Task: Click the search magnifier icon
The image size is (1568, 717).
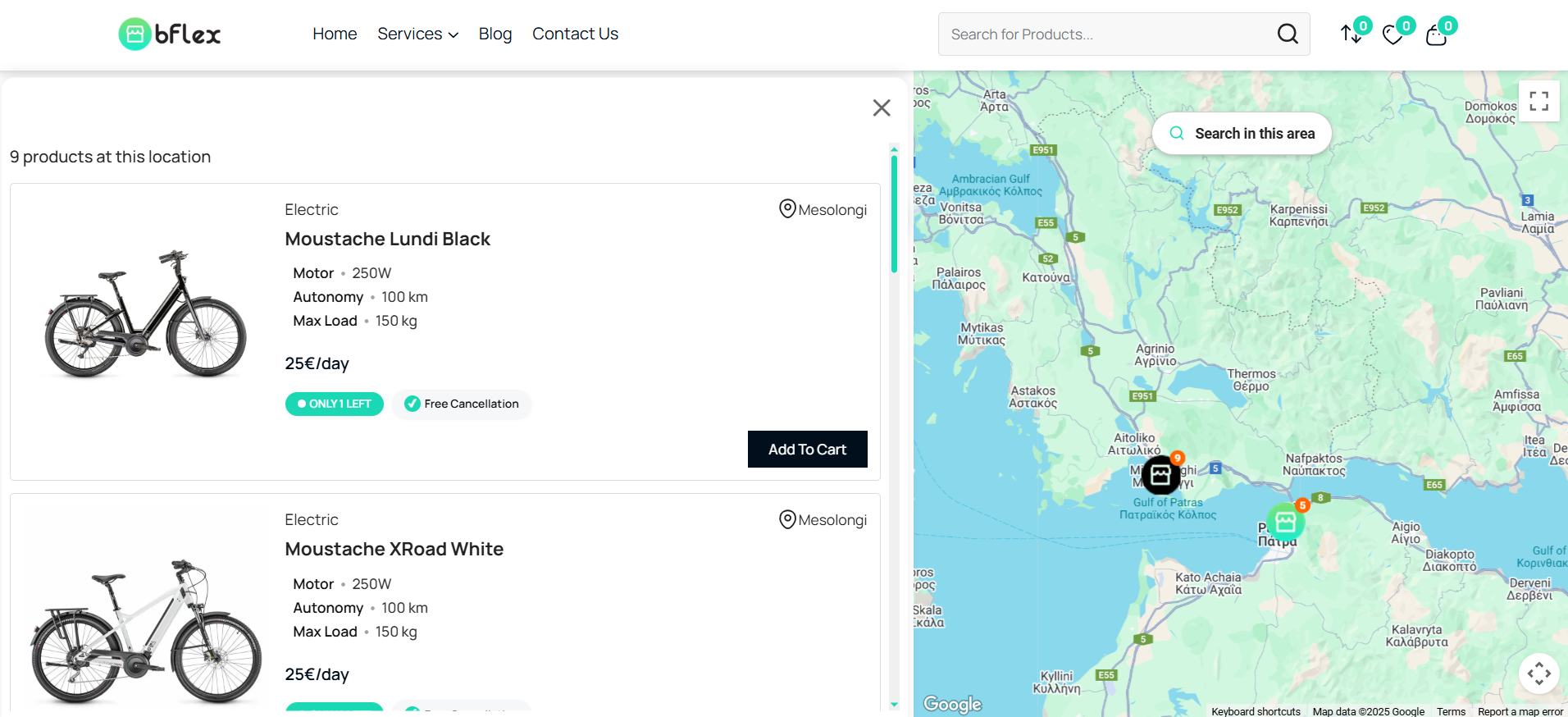Action: pos(1288,34)
